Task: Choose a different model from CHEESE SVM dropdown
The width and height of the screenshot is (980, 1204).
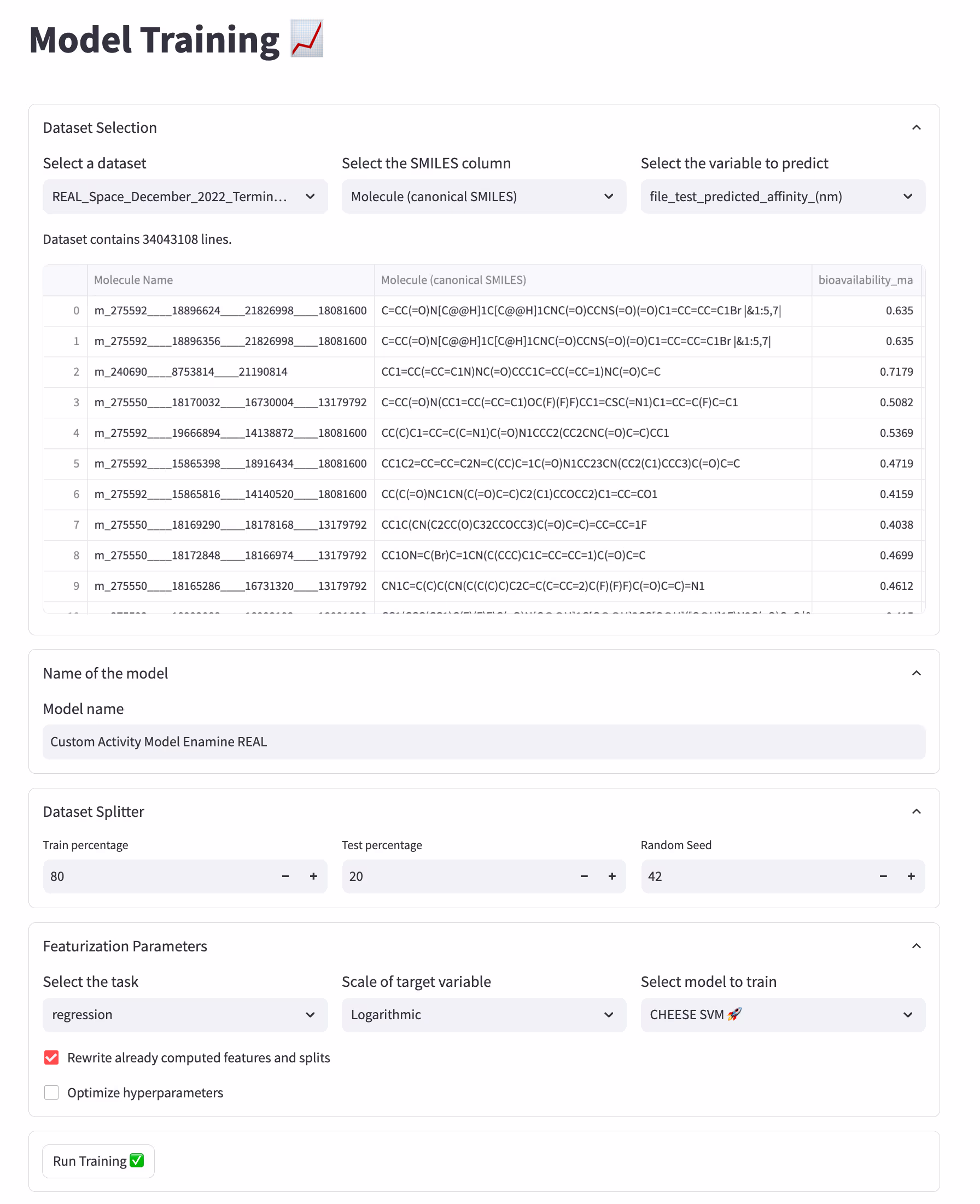Action: 783,1014
